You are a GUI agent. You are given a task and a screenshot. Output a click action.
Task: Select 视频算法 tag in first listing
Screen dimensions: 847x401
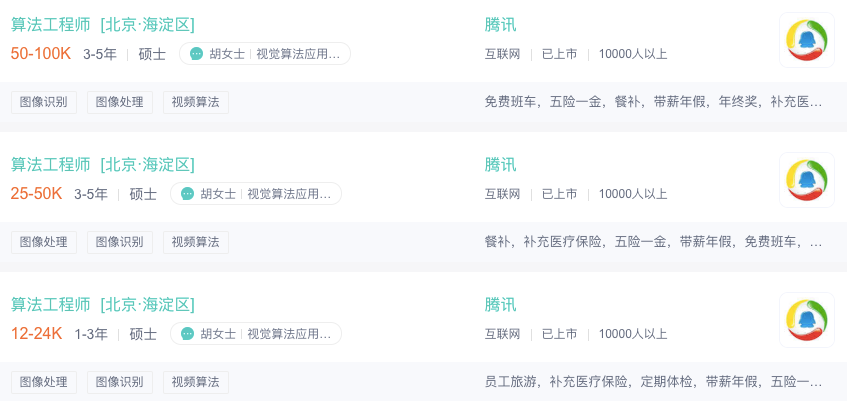pyautogui.click(x=196, y=102)
